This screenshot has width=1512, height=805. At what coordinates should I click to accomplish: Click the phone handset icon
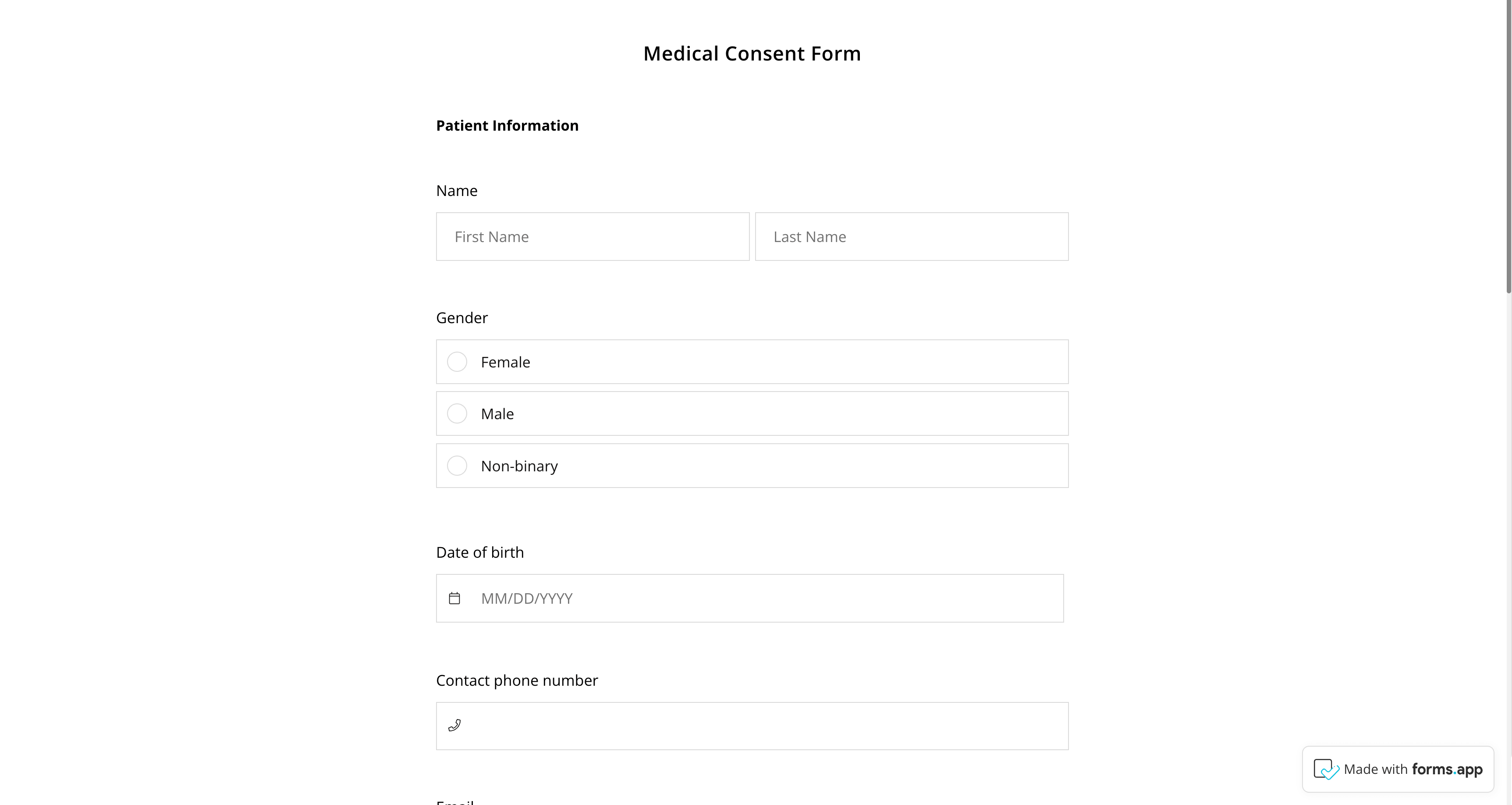(454, 726)
